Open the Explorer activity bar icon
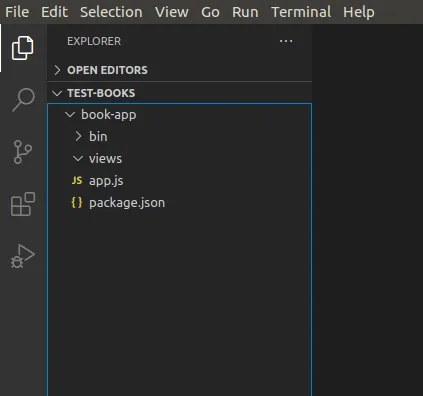Image resolution: width=423 pixels, height=396 pixels. pyautogui.click(x=23, y=48)
